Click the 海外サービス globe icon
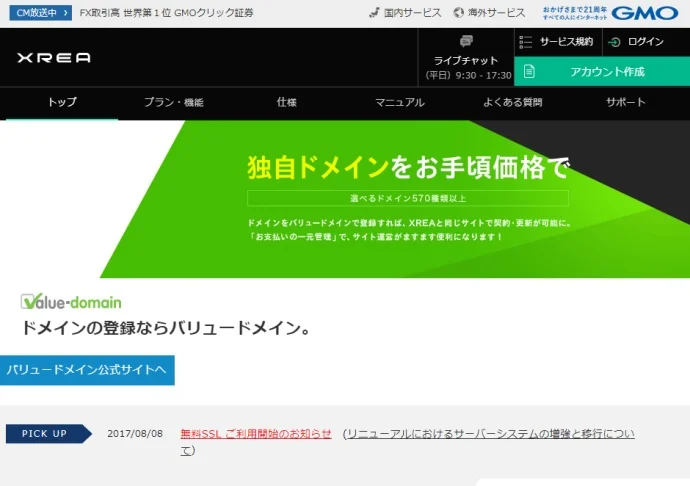The height and width of the screenshot is (486, 690). pyautogui.click(x=459, y=13)
